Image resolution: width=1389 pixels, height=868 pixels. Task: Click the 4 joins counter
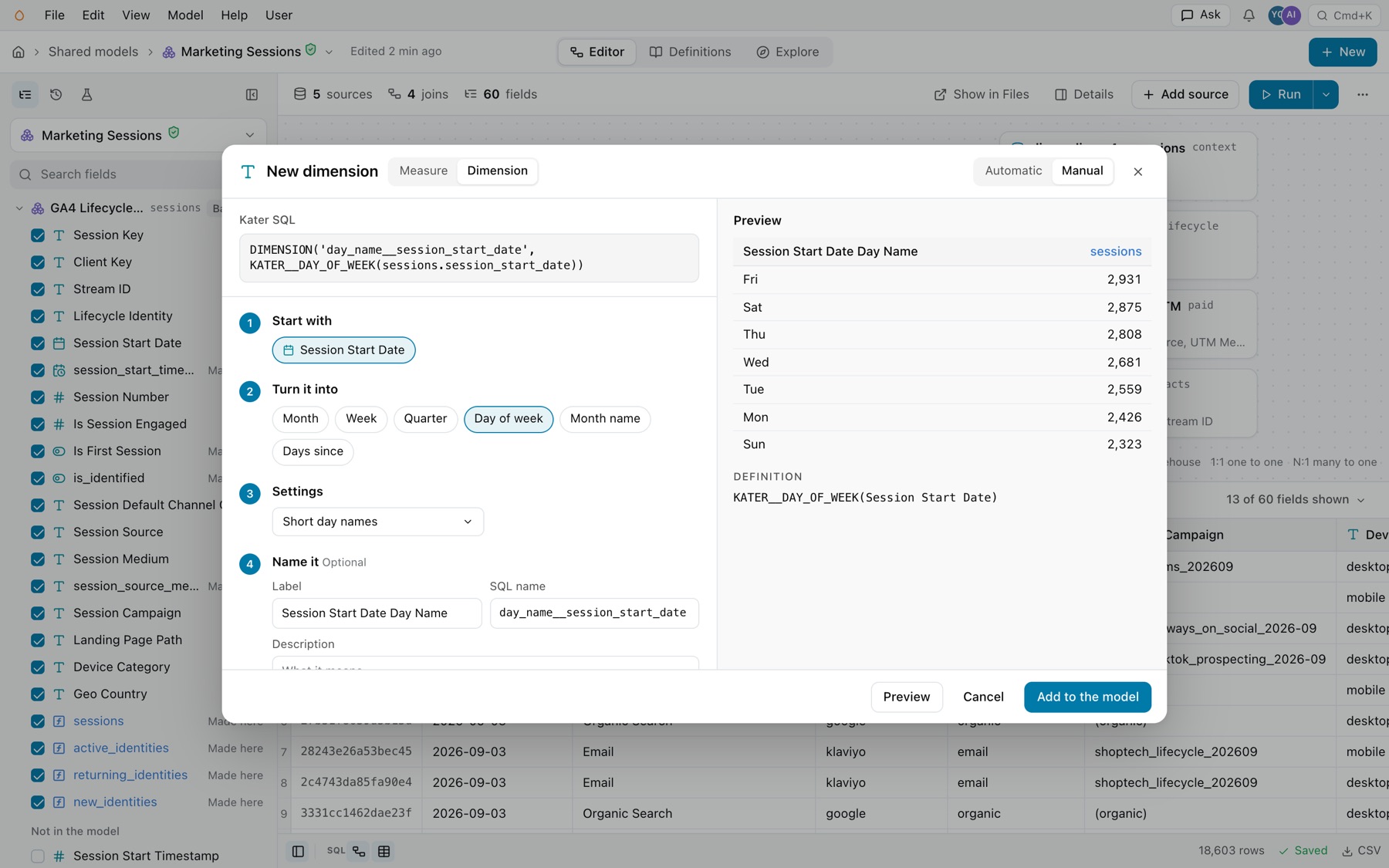(418, 94)
